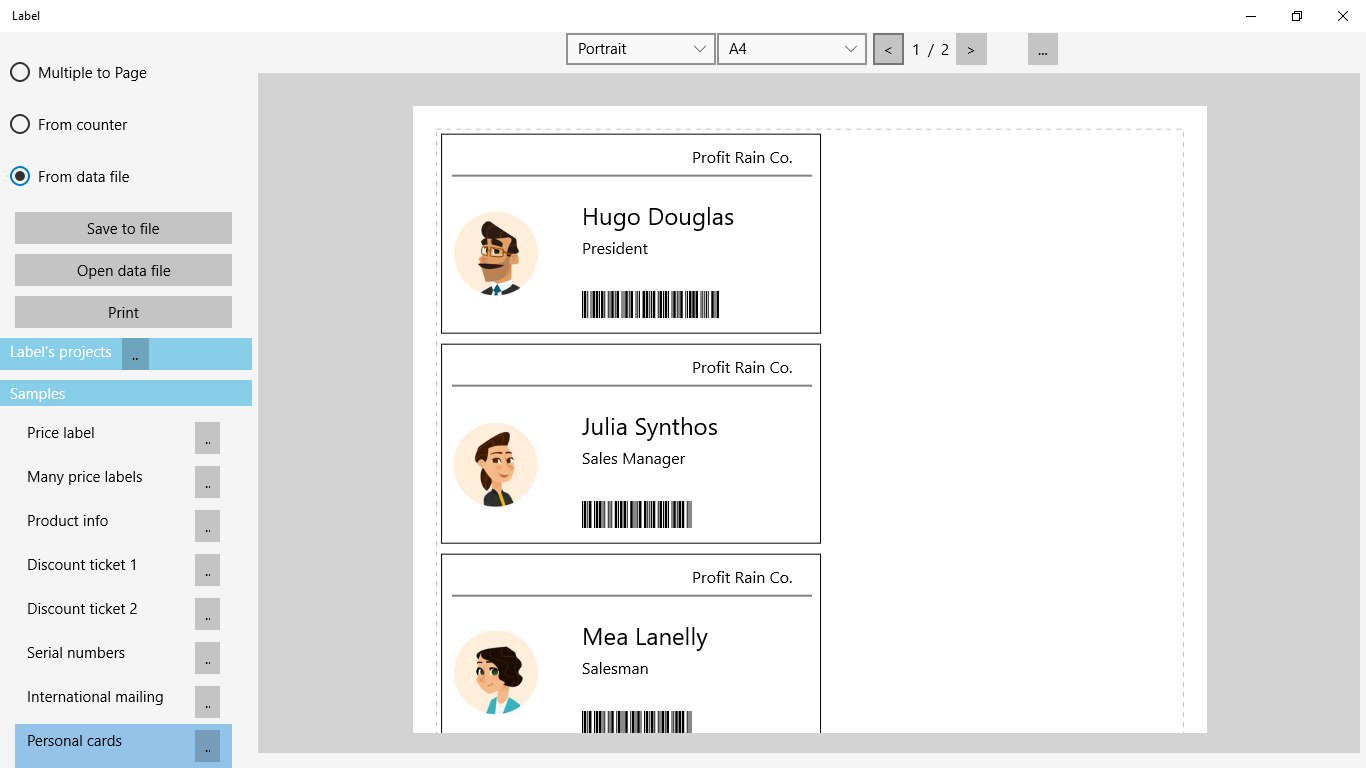The width and height of the screenshot is (1366, 768).
Task: Open options next to Label's projects header
Action: [134, 353]
